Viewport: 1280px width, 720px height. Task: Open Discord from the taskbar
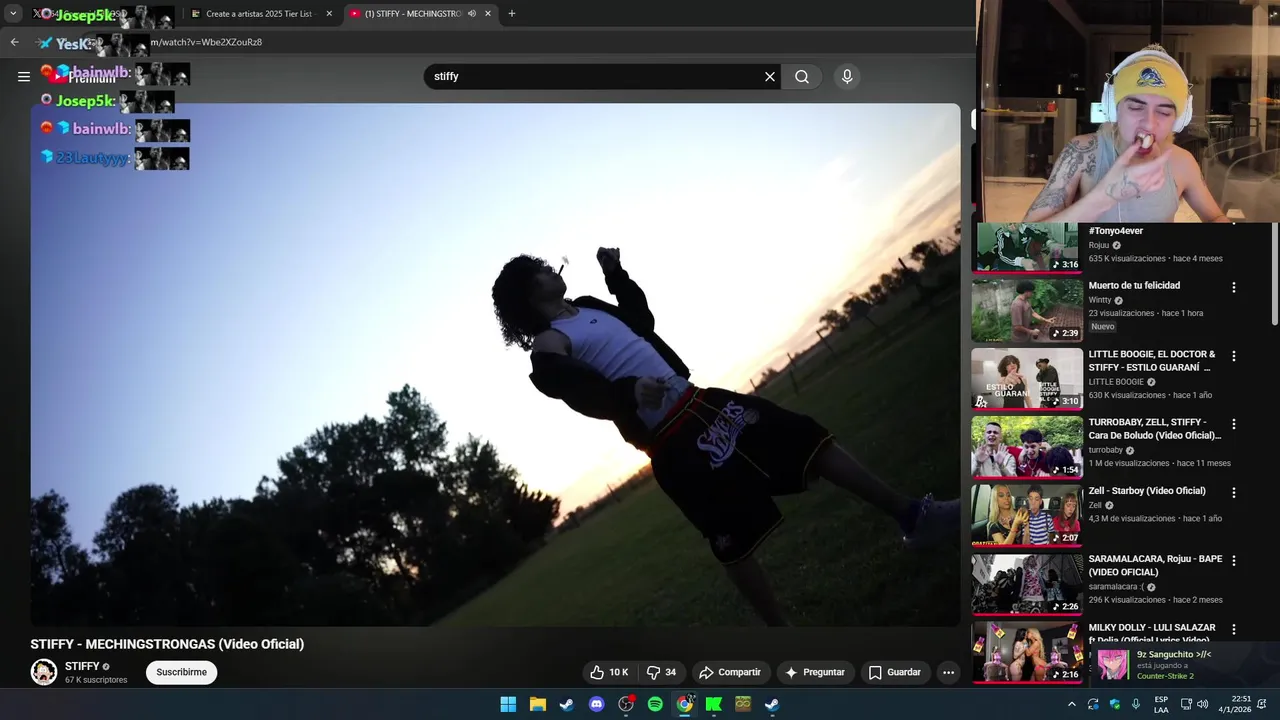point(597,704)
